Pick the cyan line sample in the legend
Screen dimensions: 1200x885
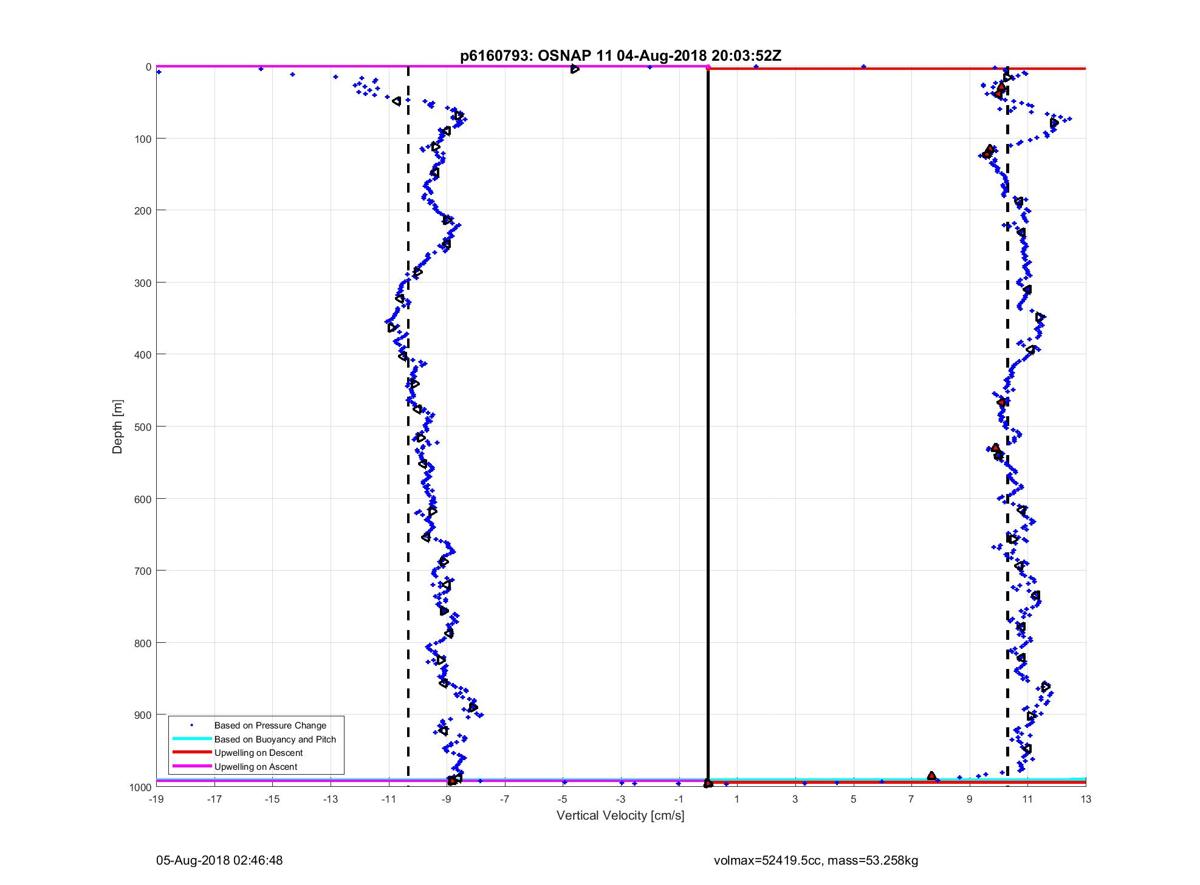191,739
